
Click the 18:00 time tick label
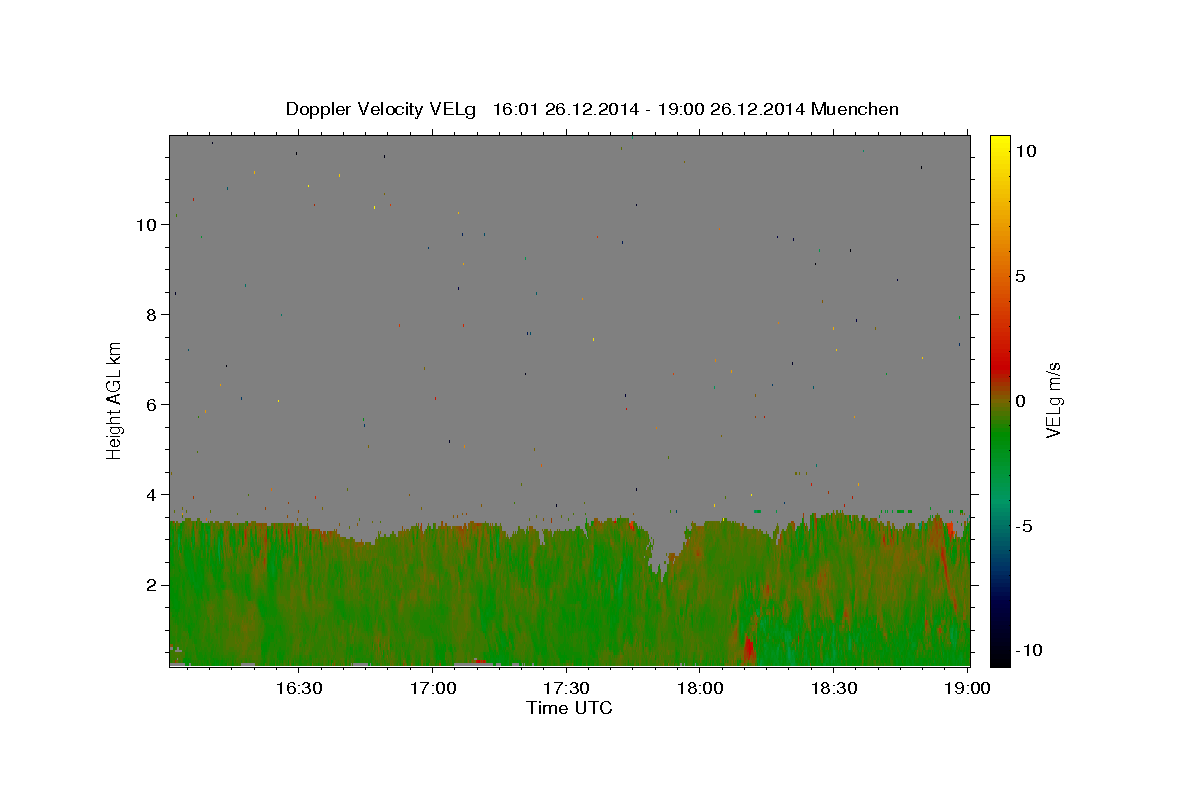tap(700, 689)
